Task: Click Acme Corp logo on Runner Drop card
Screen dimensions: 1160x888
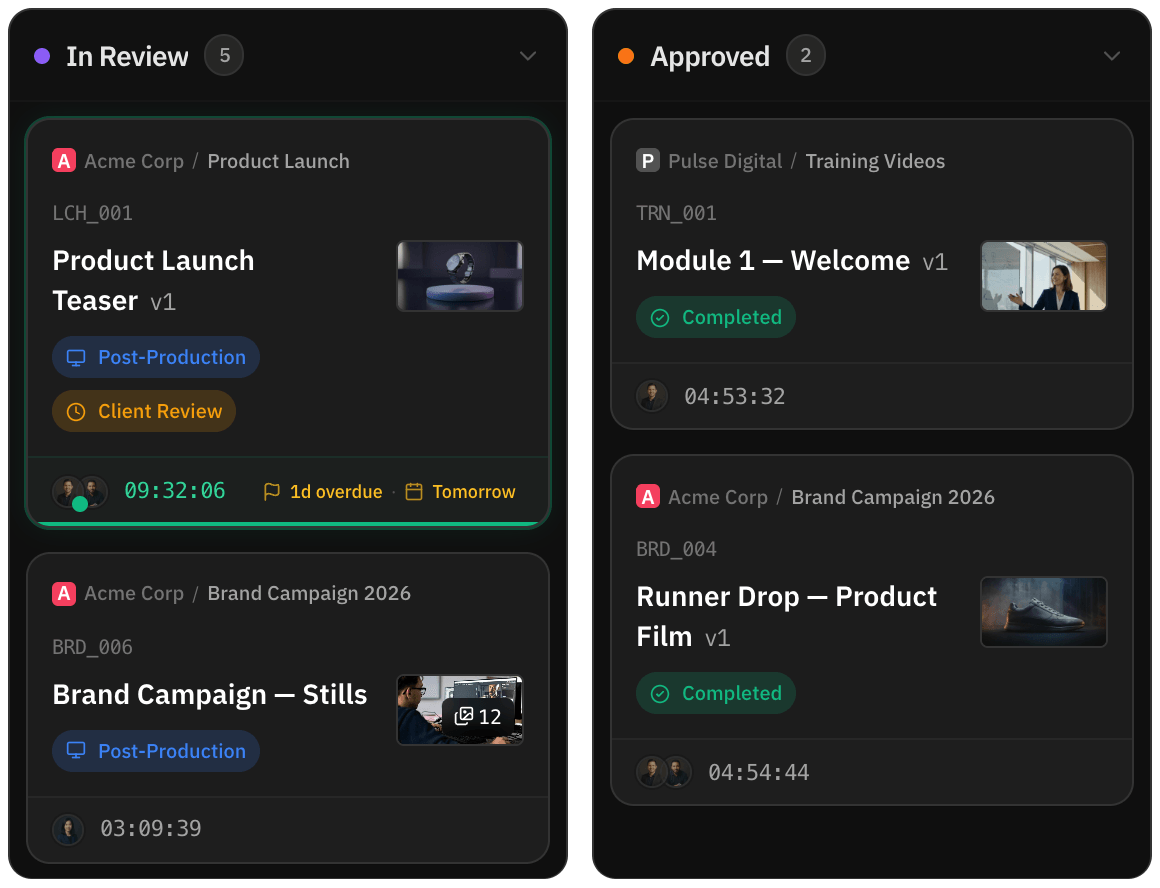Action: pyautogui.click(x=648, y=497)
